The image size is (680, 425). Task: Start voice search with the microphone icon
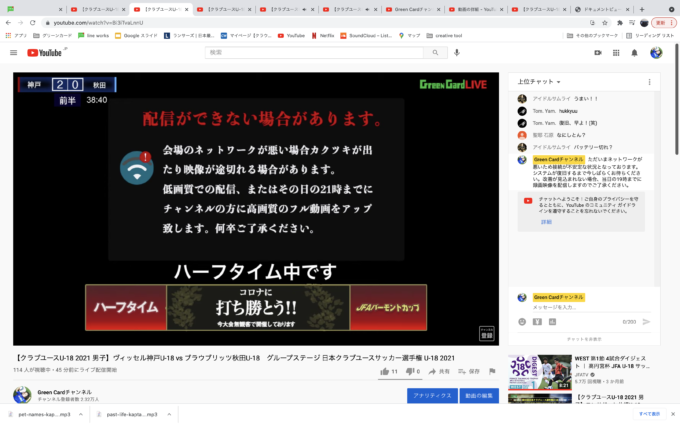click(x=457, y=52)
